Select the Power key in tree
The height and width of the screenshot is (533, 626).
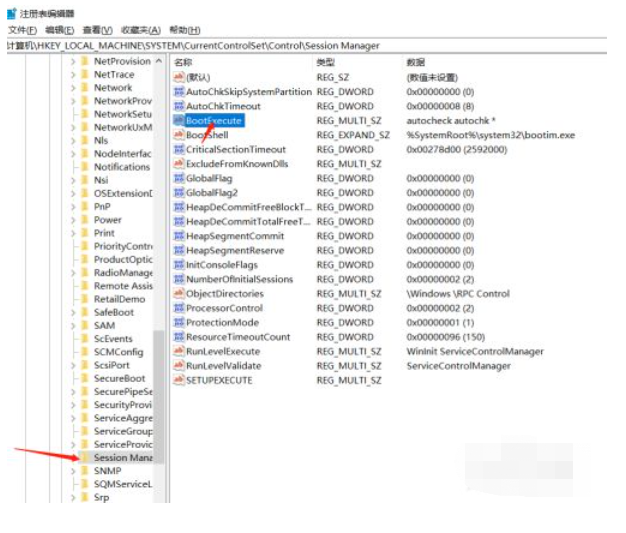coord(107,220)
